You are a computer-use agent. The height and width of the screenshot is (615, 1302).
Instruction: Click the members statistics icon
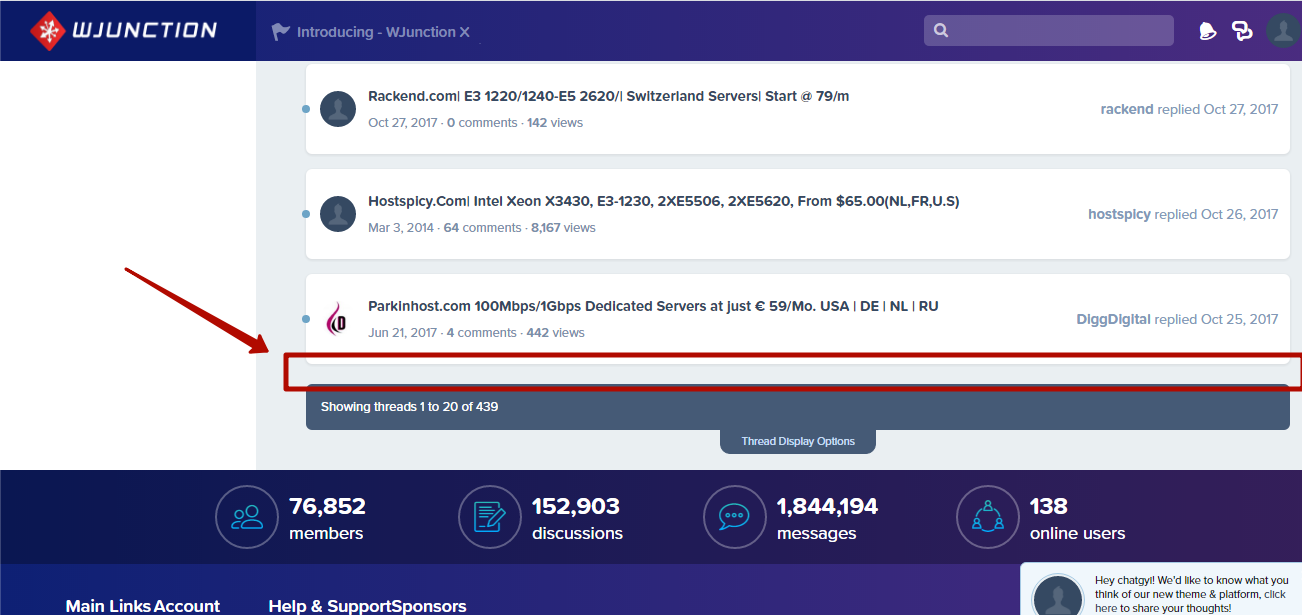tap(246, 517)
